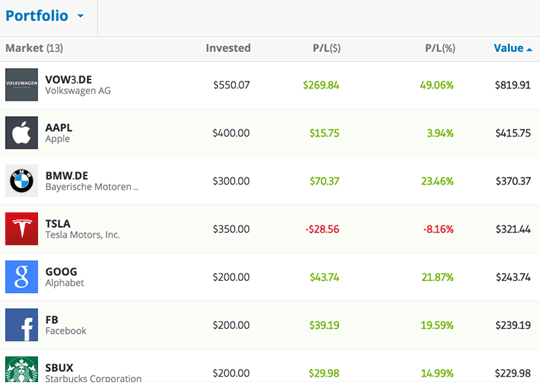Screen dimensions: 540x383
Task: Click BMW profit $70.37
Action: [324, 181]
